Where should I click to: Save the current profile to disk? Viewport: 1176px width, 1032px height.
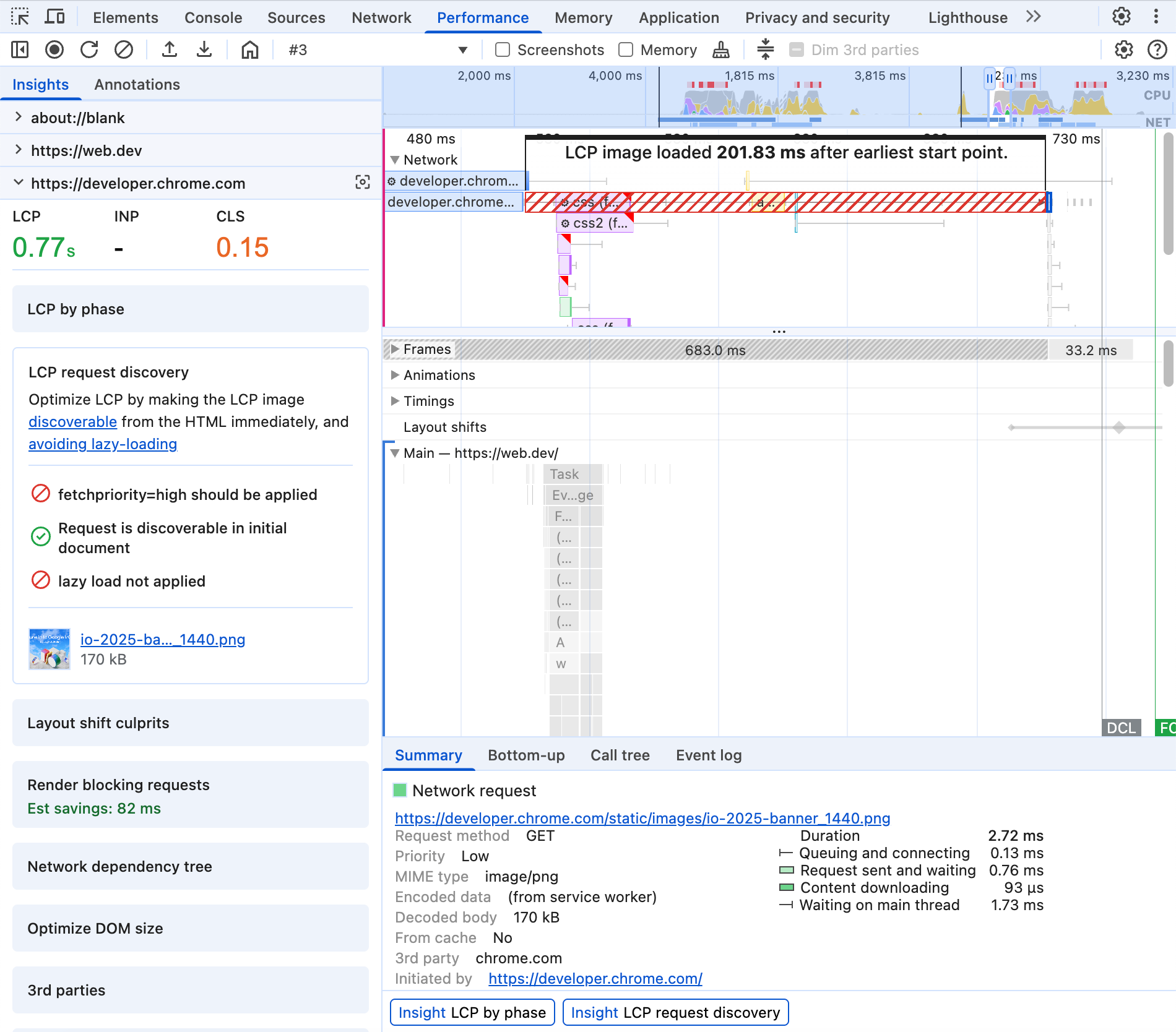(204, 50)
